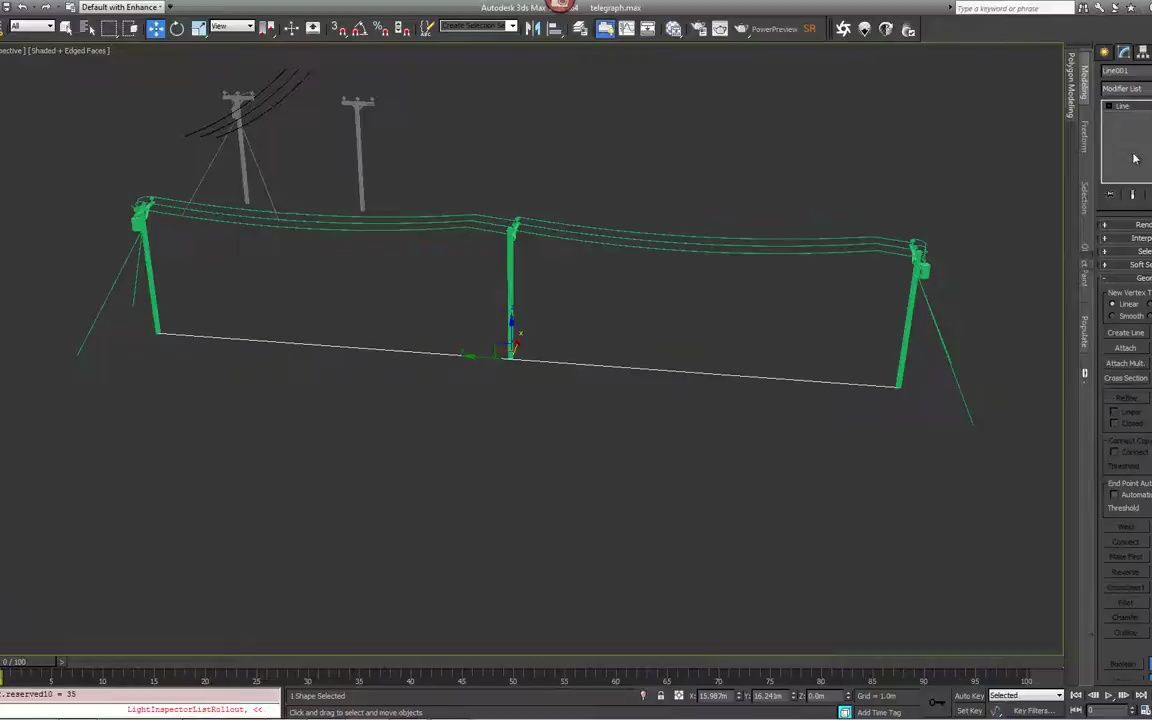1152x720 pixels.
Task: Click the X coordinate field
Action: pos(716,696)
